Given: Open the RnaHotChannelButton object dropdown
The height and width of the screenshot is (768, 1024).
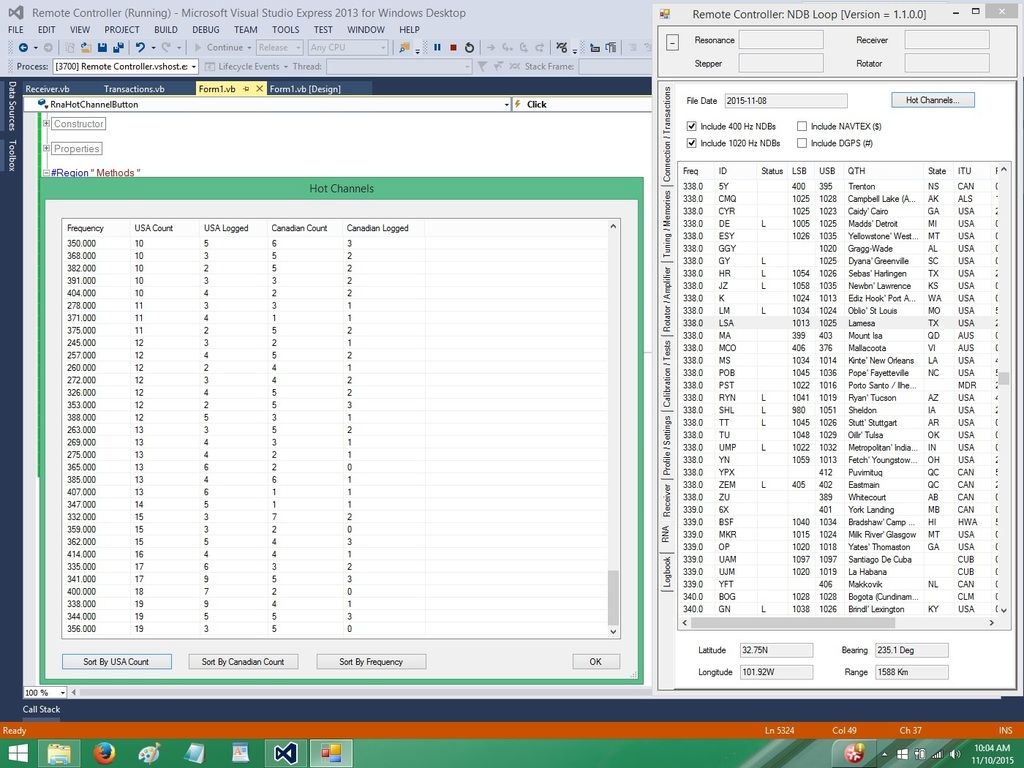Looking at the screenshot, I should [x=507, y=104].
